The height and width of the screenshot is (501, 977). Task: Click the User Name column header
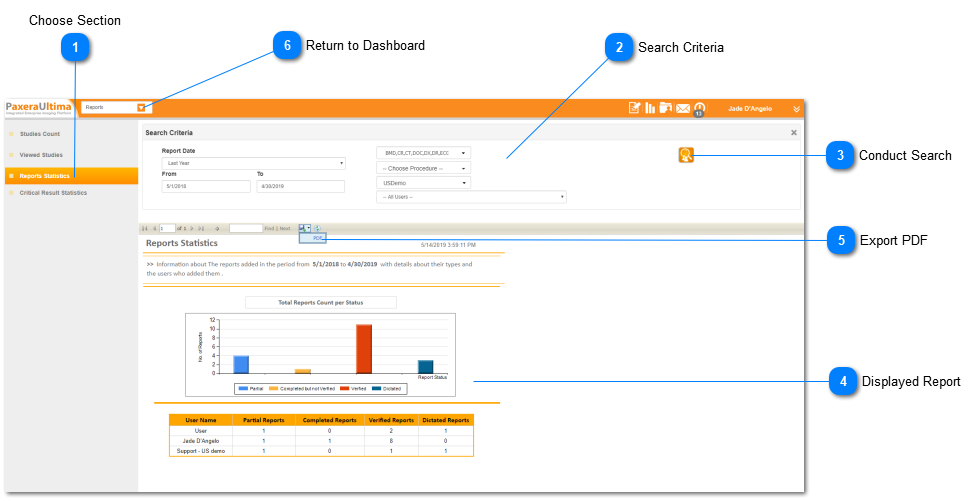[x=201, y=421]
